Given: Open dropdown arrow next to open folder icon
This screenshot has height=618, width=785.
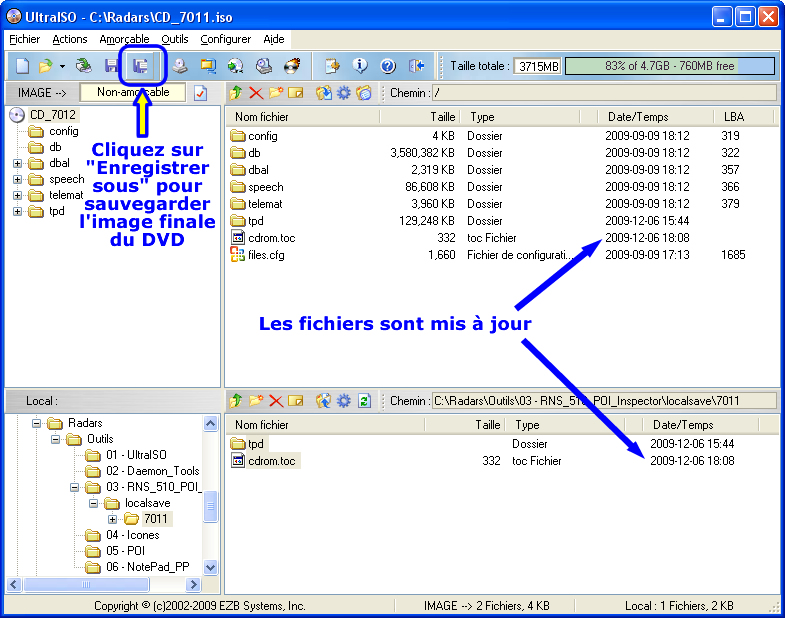Looking at the screenshot, I should pyautogui.click(x=62, y=66).
